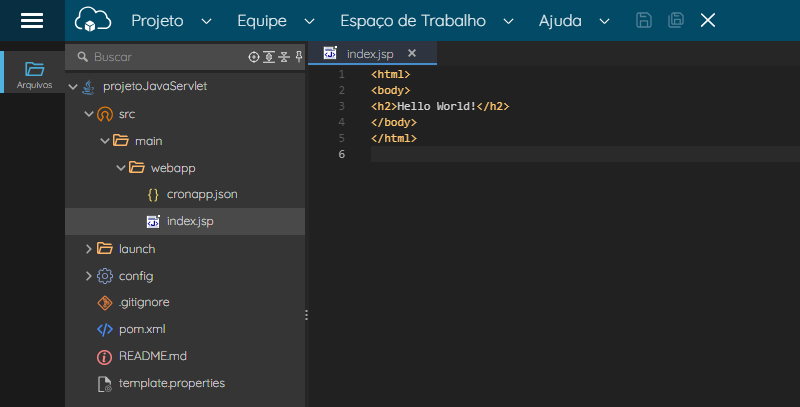Click the Save all files icon
The width and height of the screenshot is (800, 407).
point(676,20)
